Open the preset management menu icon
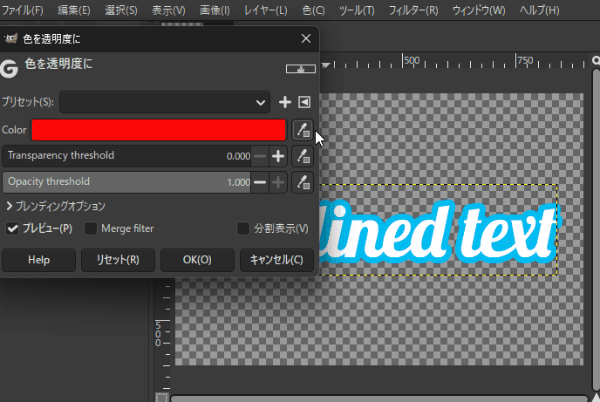The width and height of the screenshot is (600, 402). pos(304,102)
